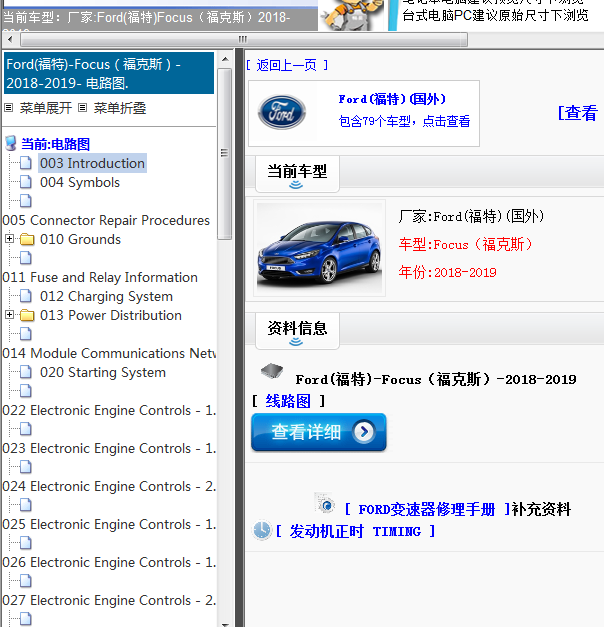
Task: Open 024 Electronic Engine Controls entry
Action: point(109,486)
